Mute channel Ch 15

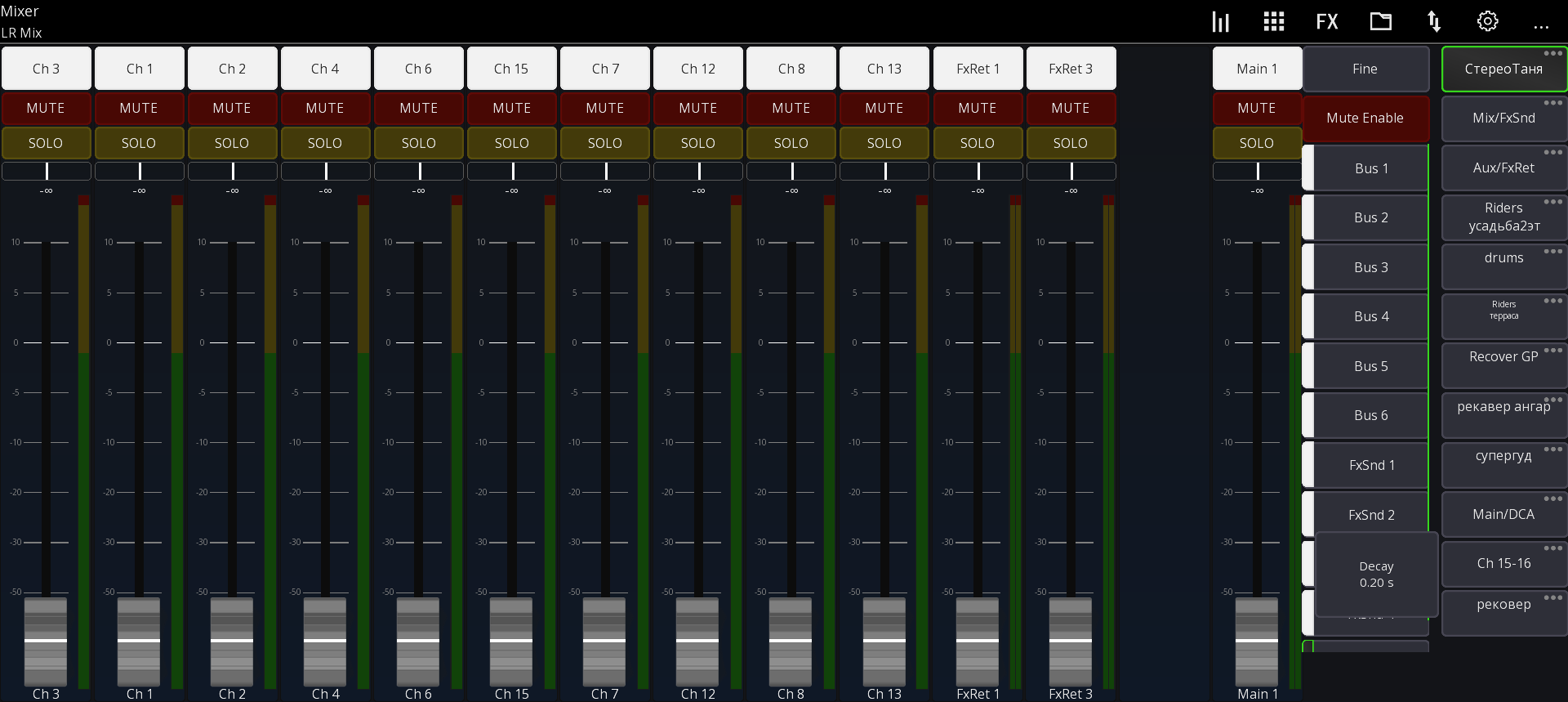pyautogui.click(x=512, y=108)
